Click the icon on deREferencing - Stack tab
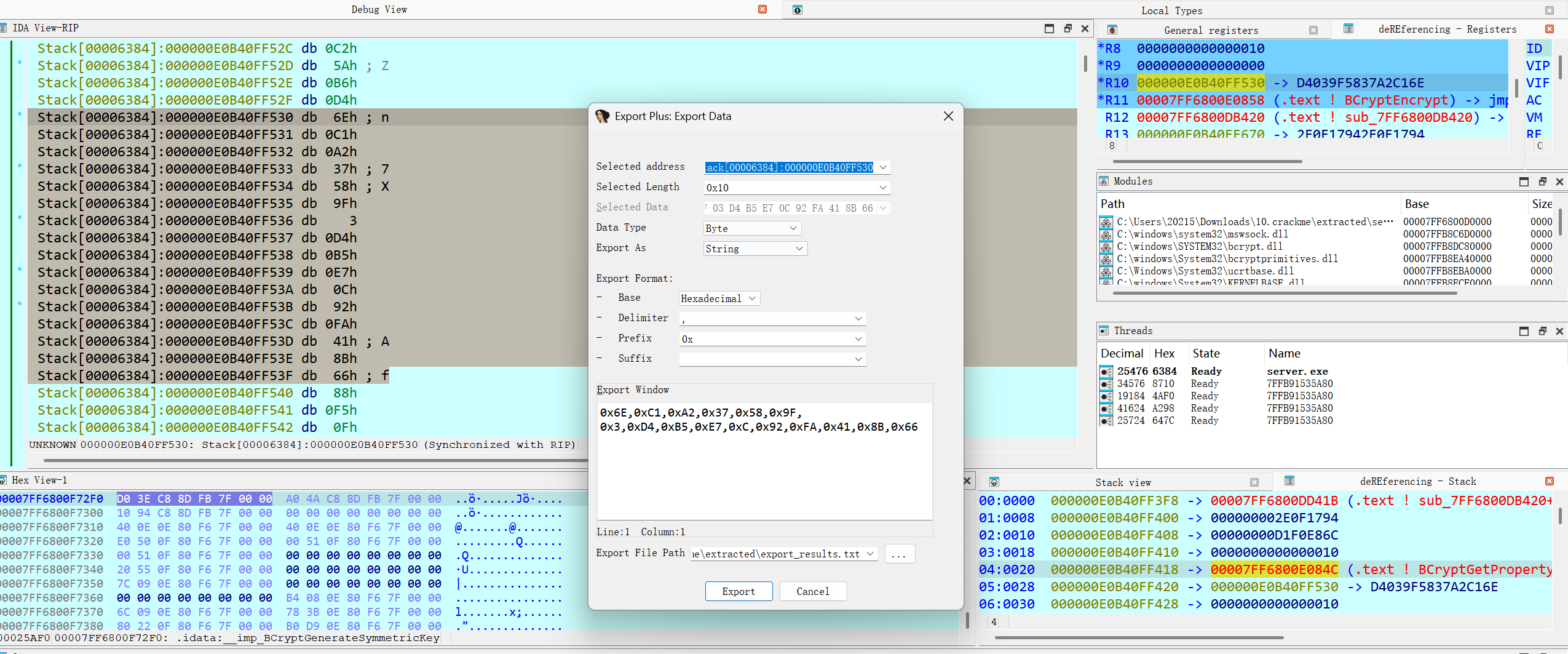The image size is (1568, 654). (1289, 481)
